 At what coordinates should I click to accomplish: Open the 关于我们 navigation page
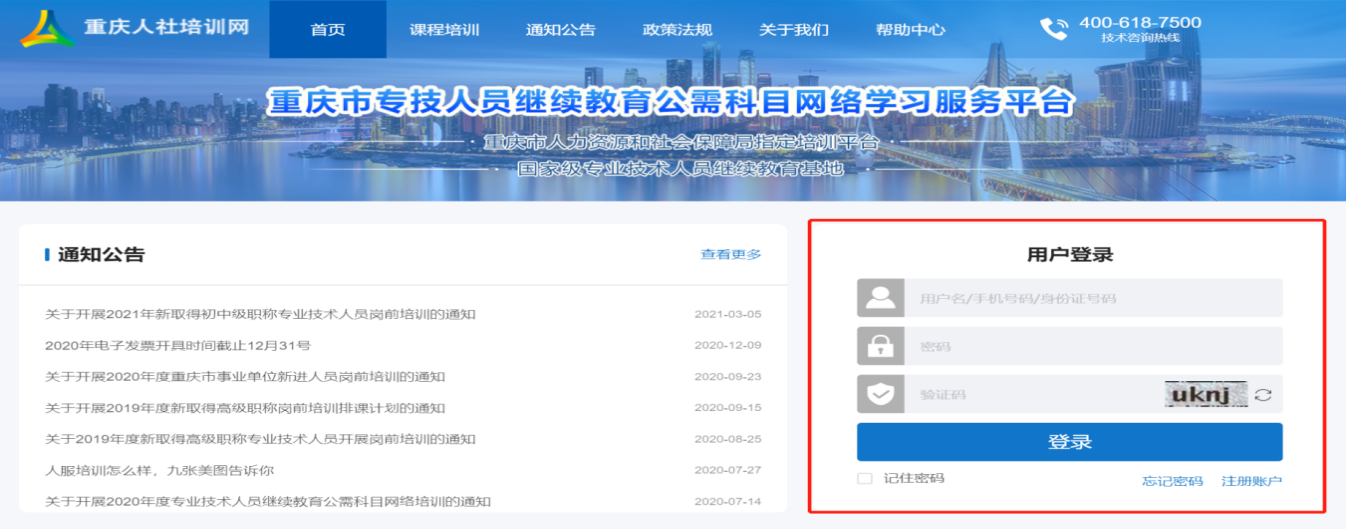coord(793,29)
